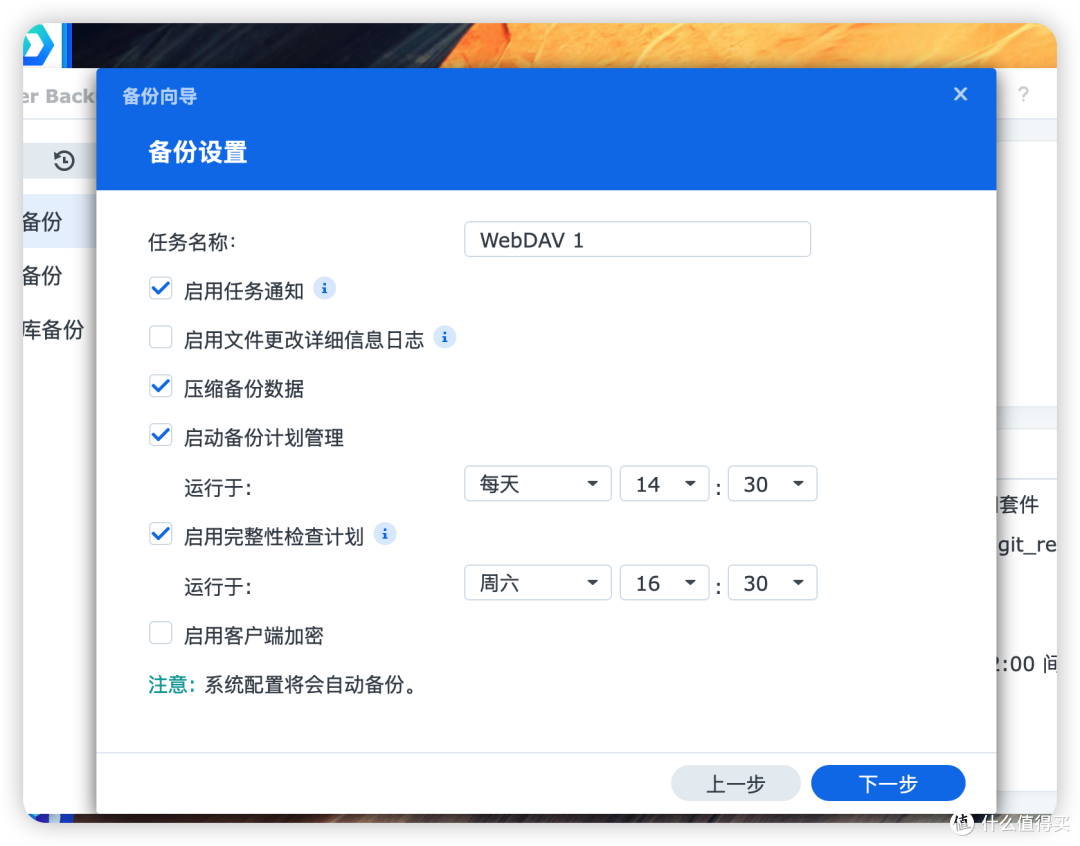The width and height of the screenshot is (1080, 846).
Task: Click info icon beside 启用文件更改详细信息日志
Action: (x=444, y=338)
